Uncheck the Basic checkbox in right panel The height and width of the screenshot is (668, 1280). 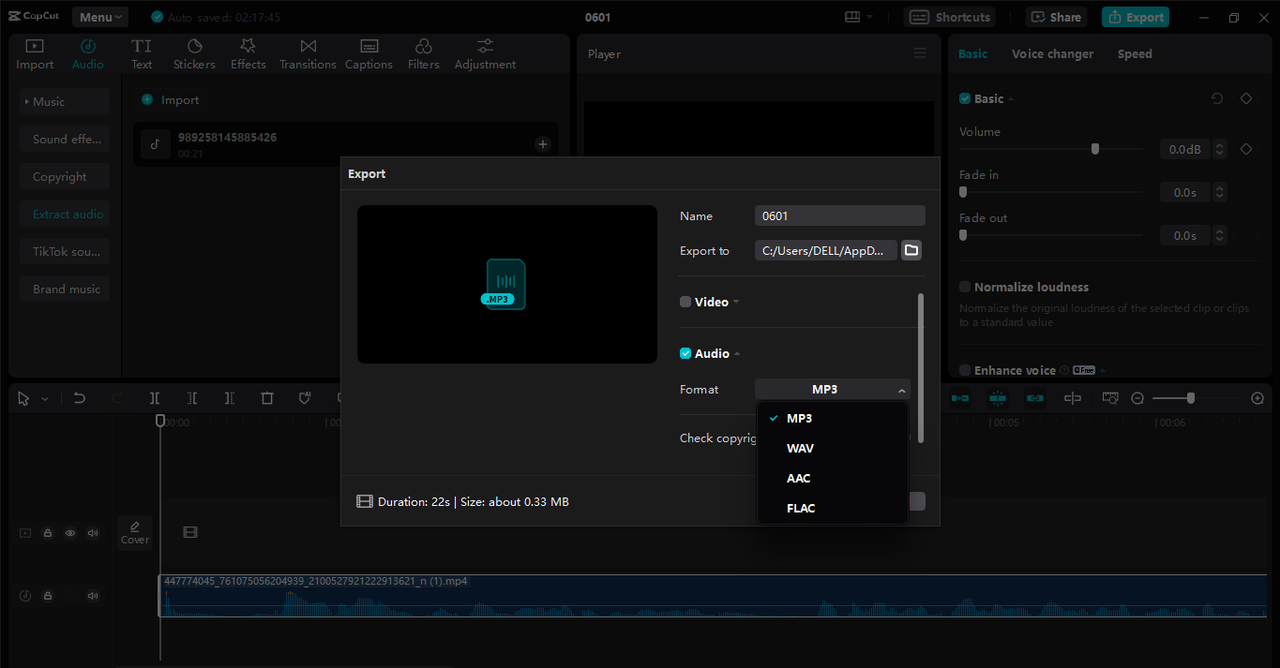[x=965, y=98]
